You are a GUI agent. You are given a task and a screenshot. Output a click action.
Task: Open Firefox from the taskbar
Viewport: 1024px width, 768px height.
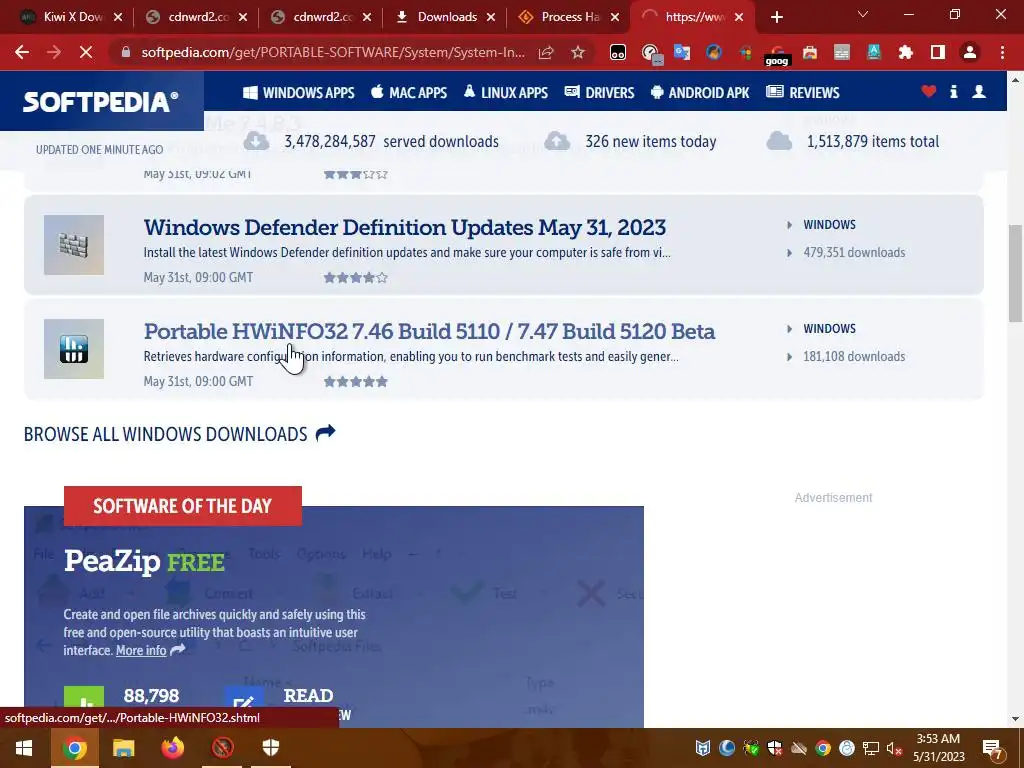click(x=173, y=748)
